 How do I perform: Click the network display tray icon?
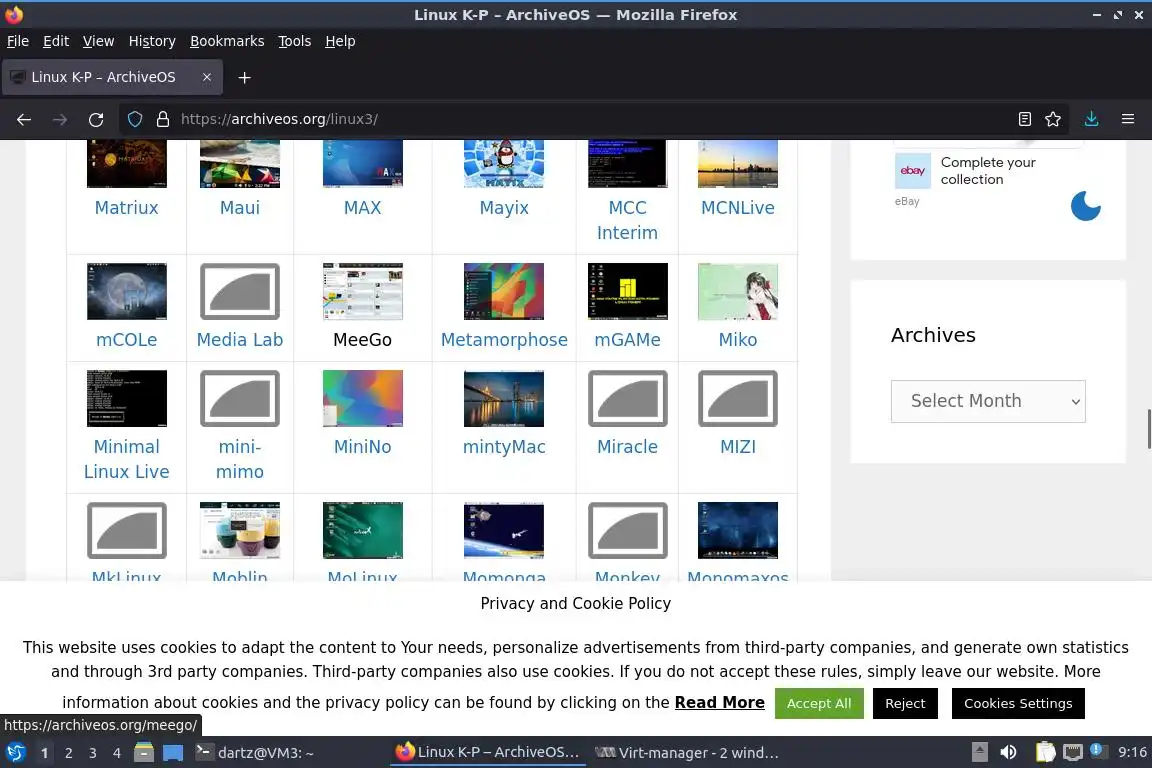pos(1073,752)
